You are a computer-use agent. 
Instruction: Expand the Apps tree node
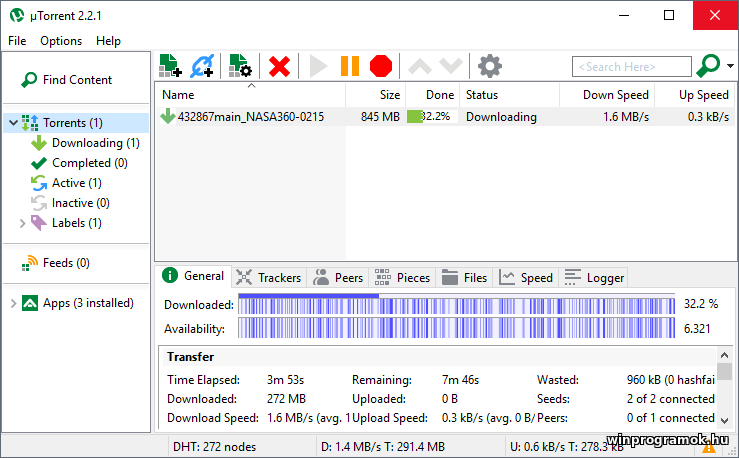[12, 303]
